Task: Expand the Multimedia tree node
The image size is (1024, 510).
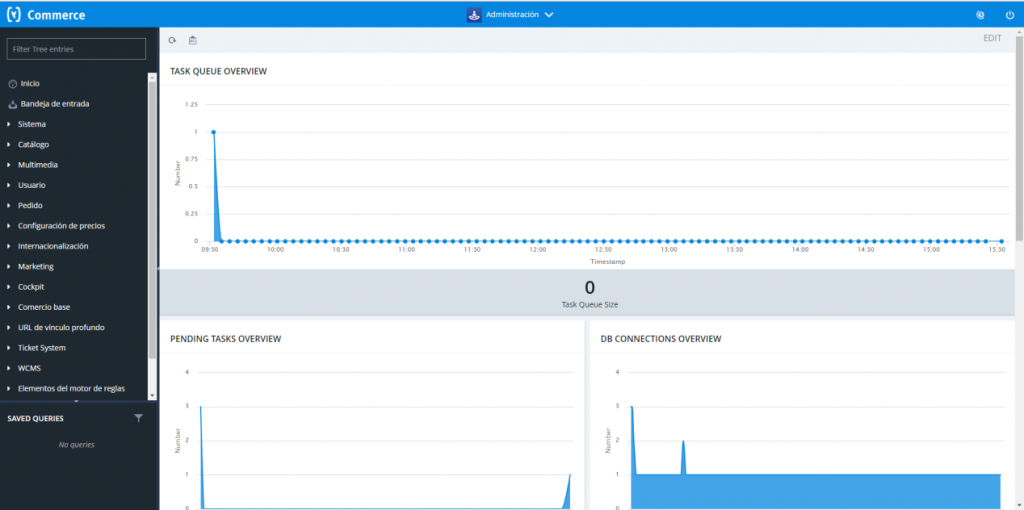Action: (8, 165)
